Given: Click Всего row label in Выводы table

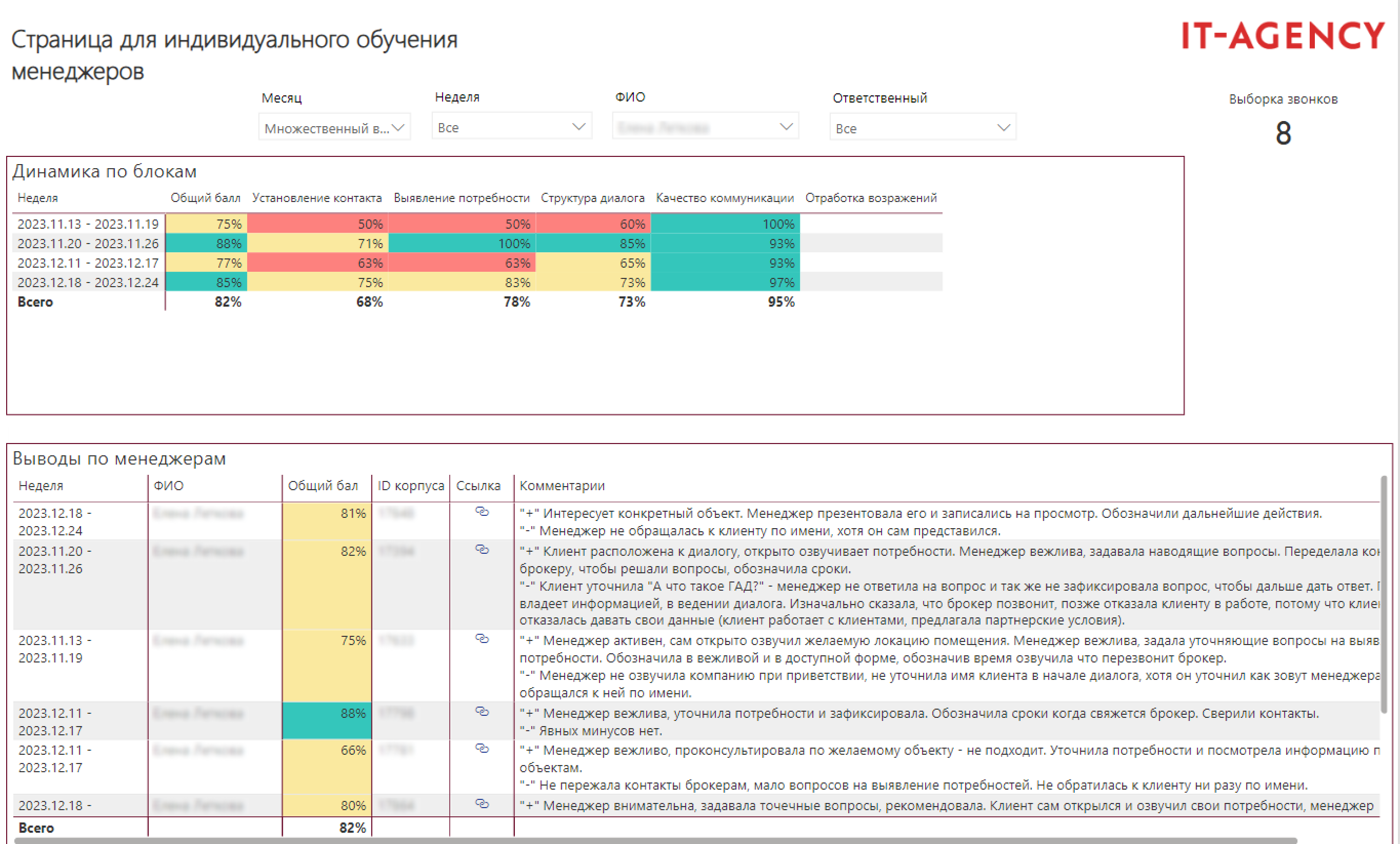Looking at the screenshot, I should tap(36, 828).
